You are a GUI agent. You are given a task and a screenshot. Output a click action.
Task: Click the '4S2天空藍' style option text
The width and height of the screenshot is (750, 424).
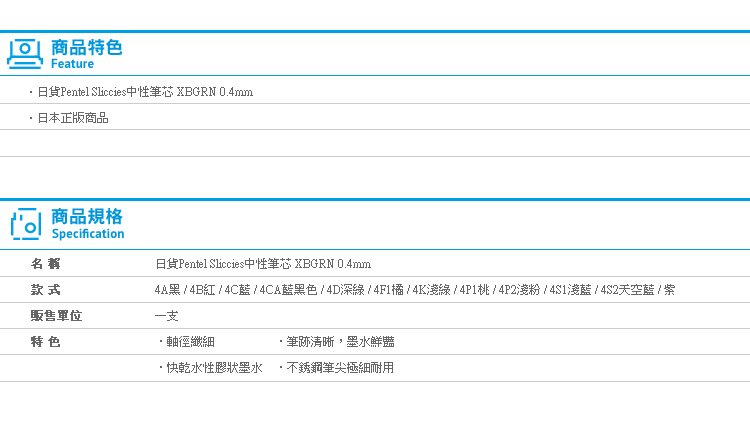coord(627,290)
